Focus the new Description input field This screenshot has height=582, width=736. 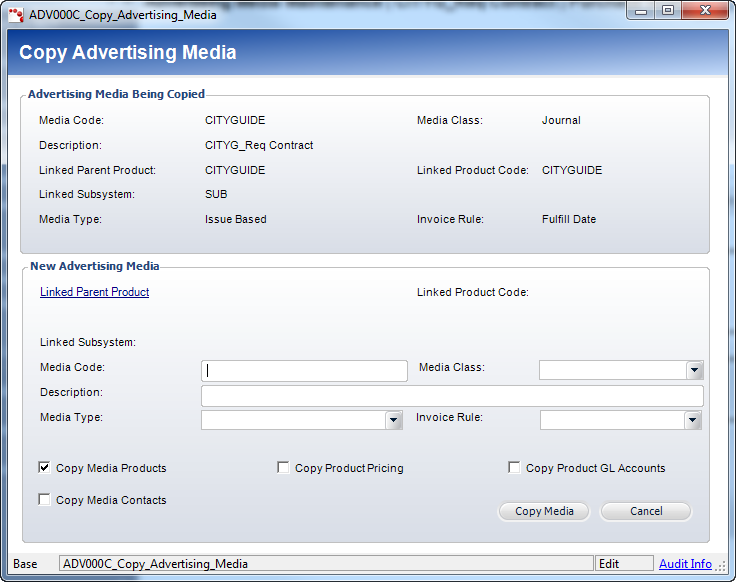452,396
